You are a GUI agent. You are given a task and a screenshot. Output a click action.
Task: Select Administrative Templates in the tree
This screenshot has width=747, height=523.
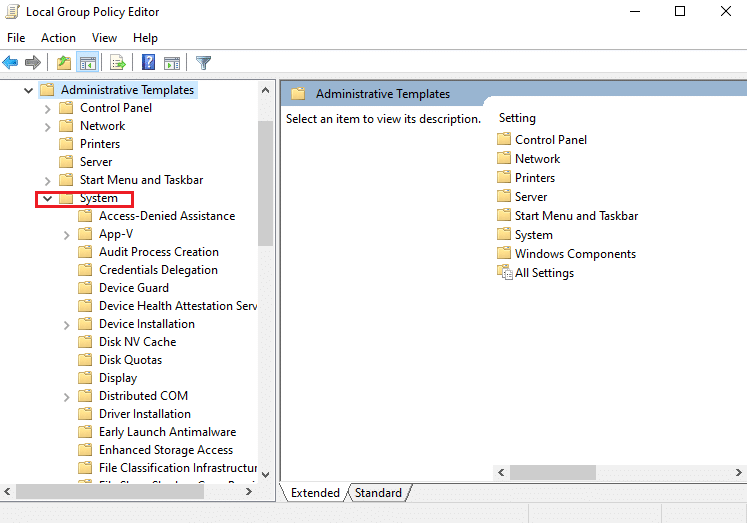pyautogui.click(x=127, y=90)
